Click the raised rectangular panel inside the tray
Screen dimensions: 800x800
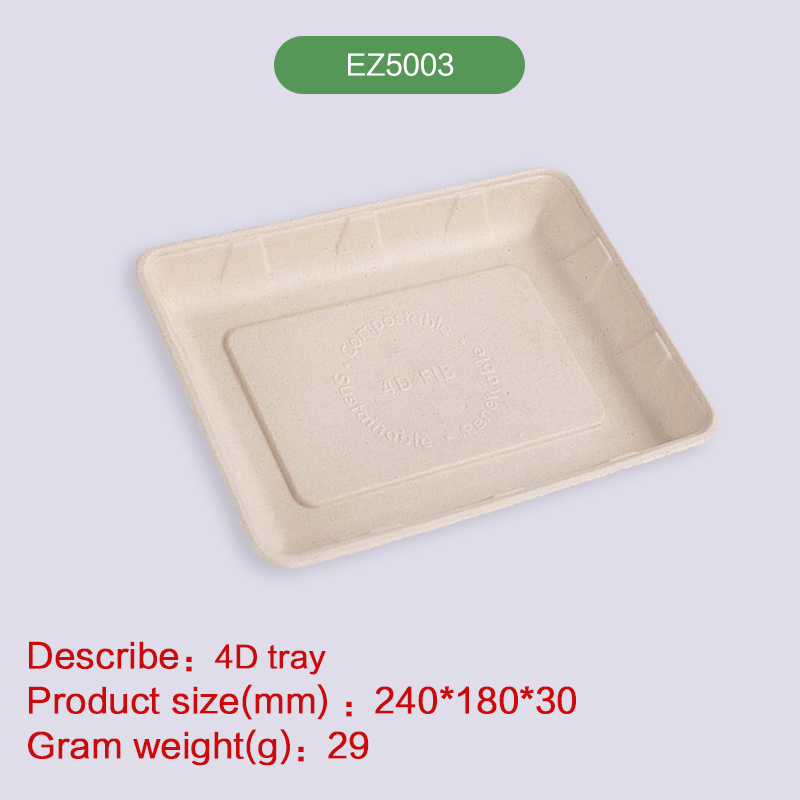(x=414, y=386)
